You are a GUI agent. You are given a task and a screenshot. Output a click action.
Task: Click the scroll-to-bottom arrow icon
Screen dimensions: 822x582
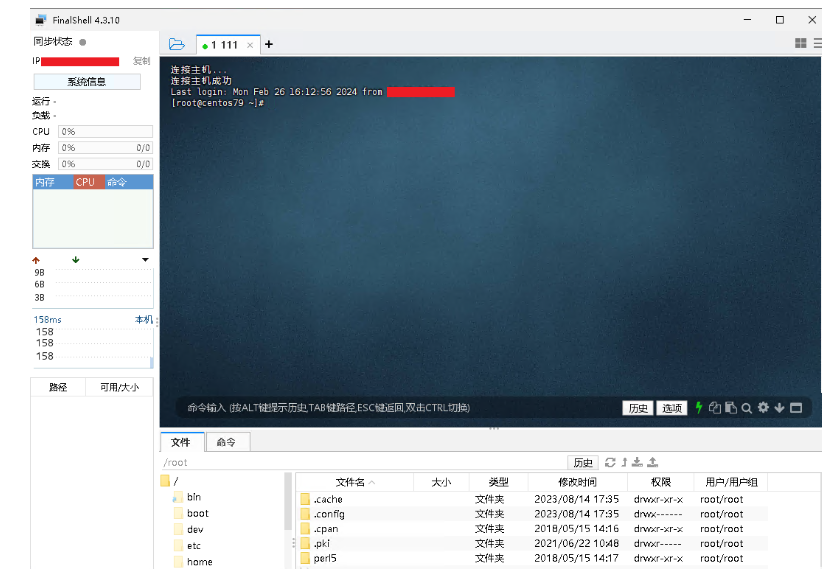click(x=780, y=408)
